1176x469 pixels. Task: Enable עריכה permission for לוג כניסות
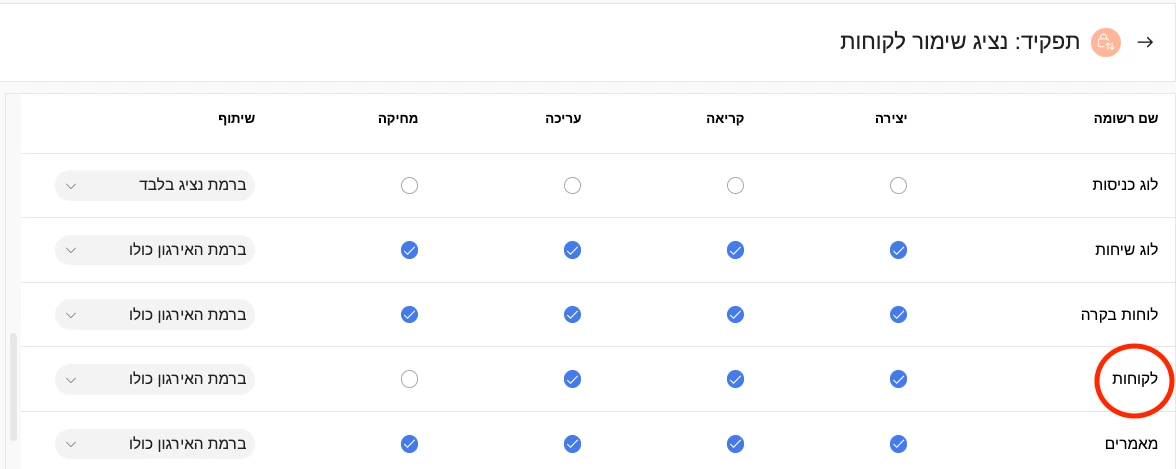click(x=572, y=185)
